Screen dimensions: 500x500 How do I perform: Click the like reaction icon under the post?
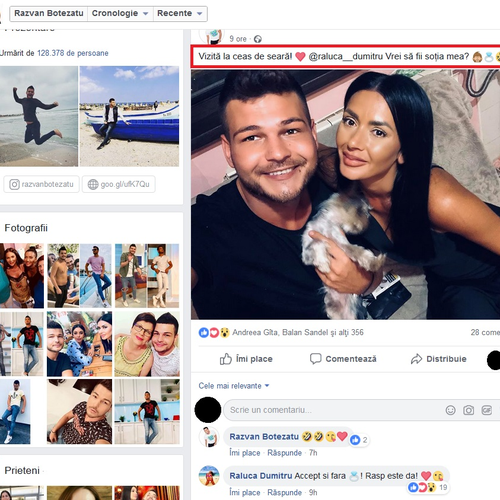[x=204, y=332]
